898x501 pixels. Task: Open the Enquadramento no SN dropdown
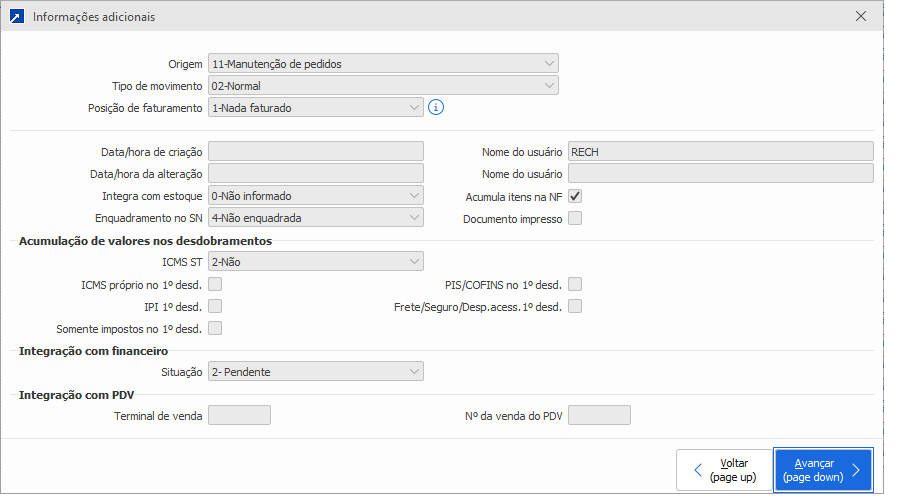tap(316, 217)
